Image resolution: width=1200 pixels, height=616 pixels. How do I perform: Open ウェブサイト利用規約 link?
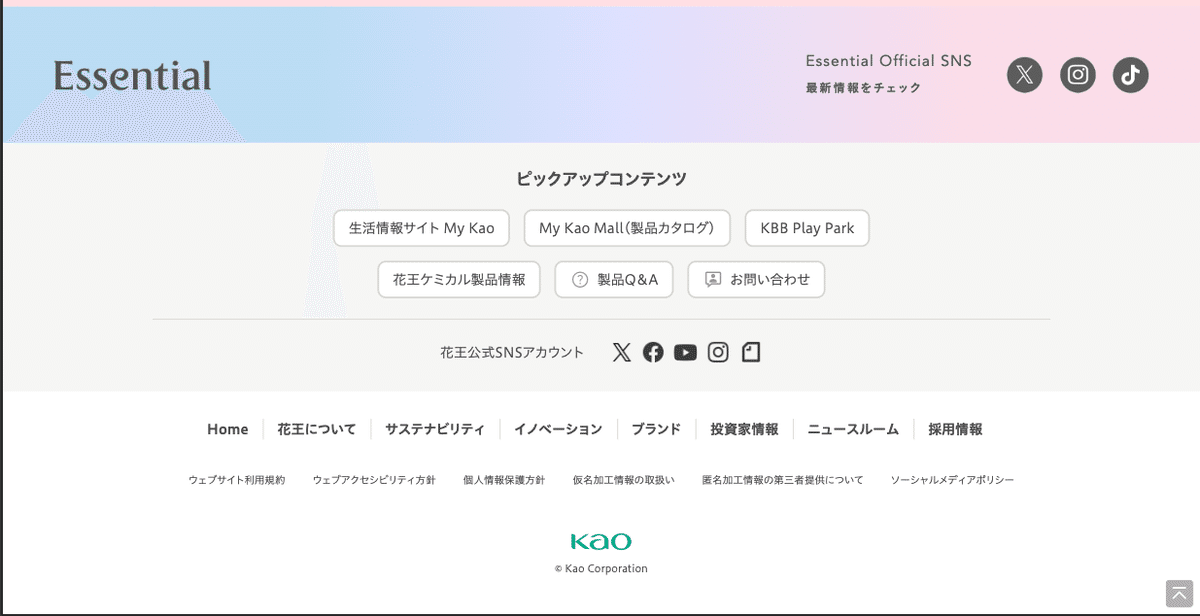237,480
